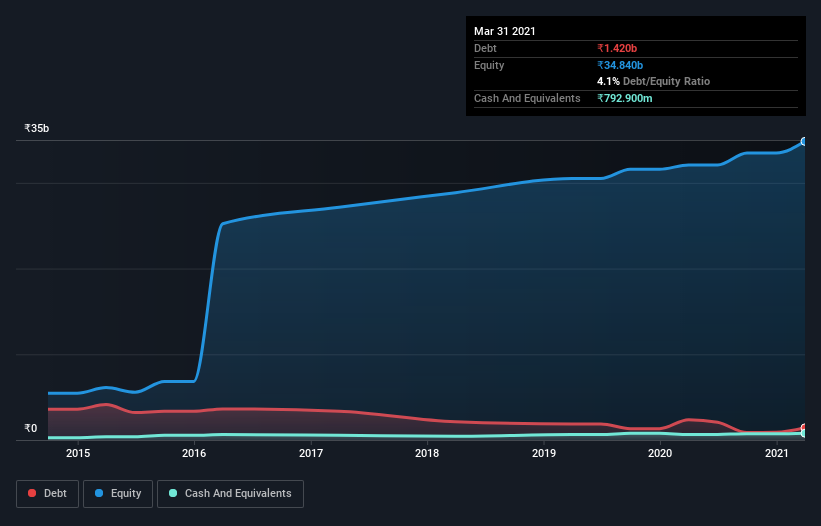821x526 pixels.
Task: Click the ₹34.840b equity value in tooltip
Action: pos(620,65)
